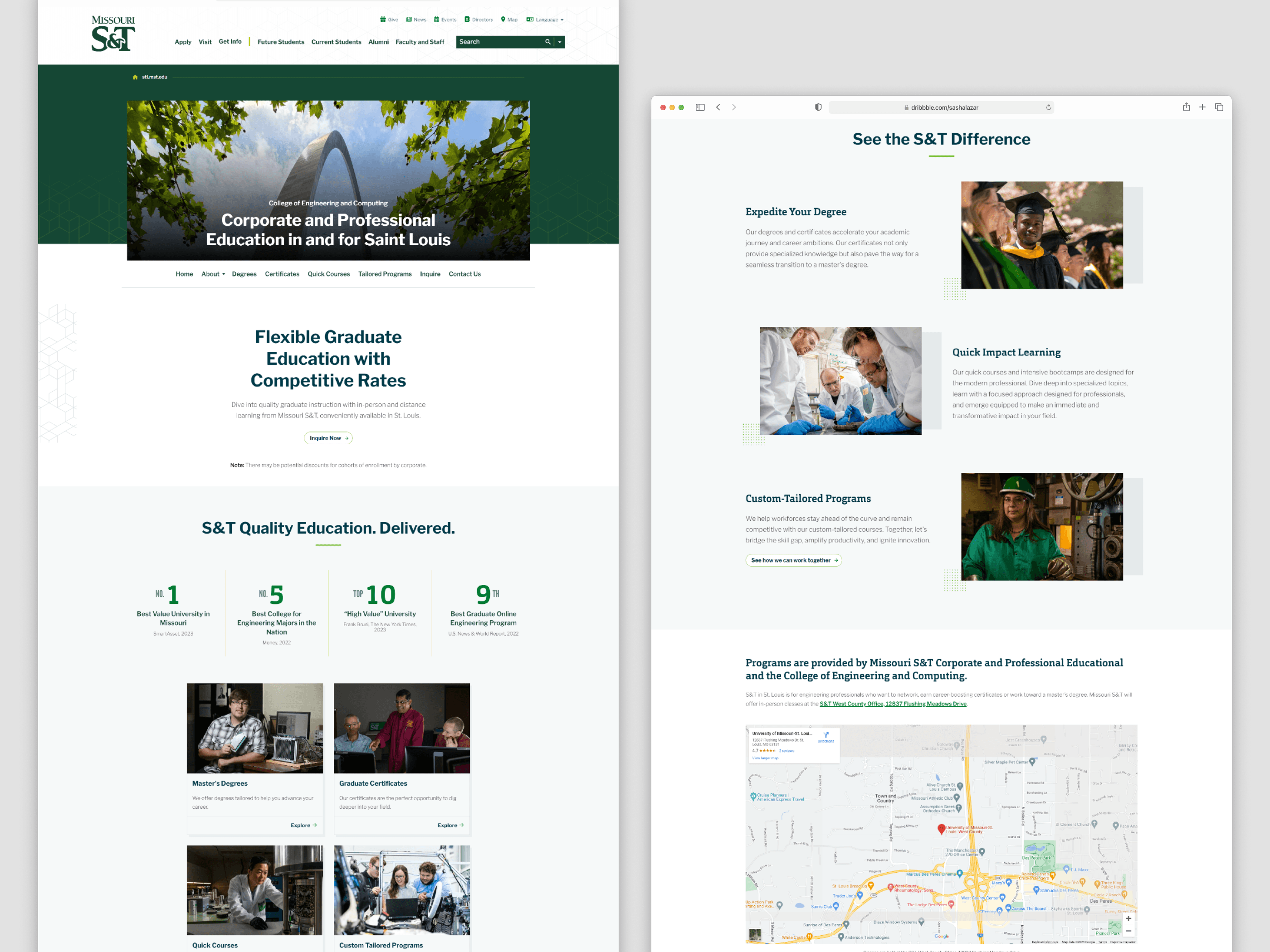The height and width of the screenshot is (952, 1270).
Task: Open a new tab with plus icon
Action: [1202, 107]
